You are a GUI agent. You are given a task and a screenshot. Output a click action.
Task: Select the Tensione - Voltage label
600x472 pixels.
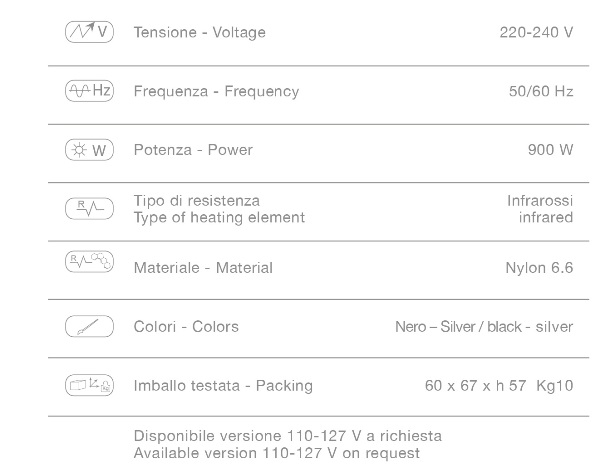200,33
